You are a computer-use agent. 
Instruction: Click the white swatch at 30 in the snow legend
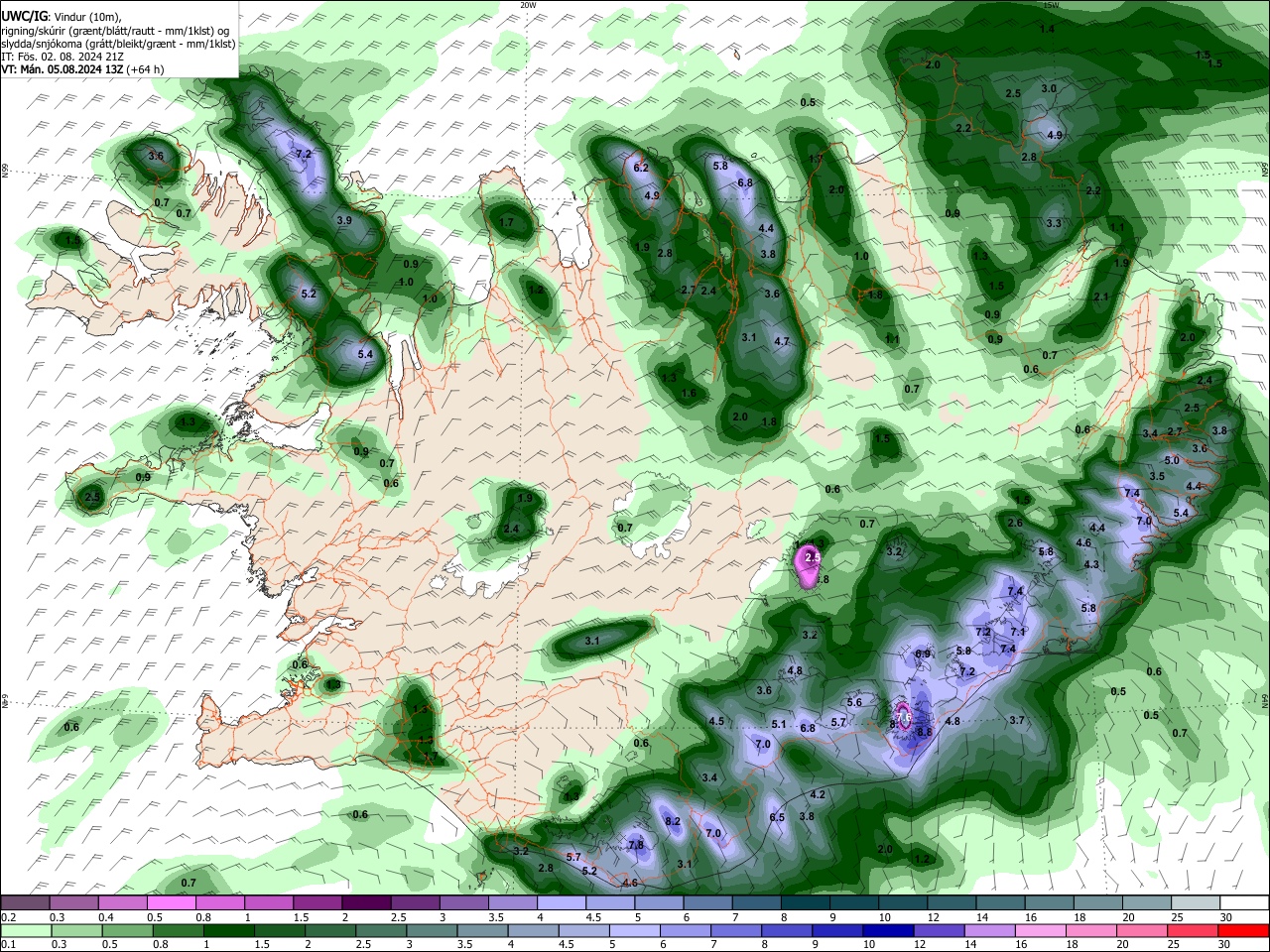click(1242, 902)
